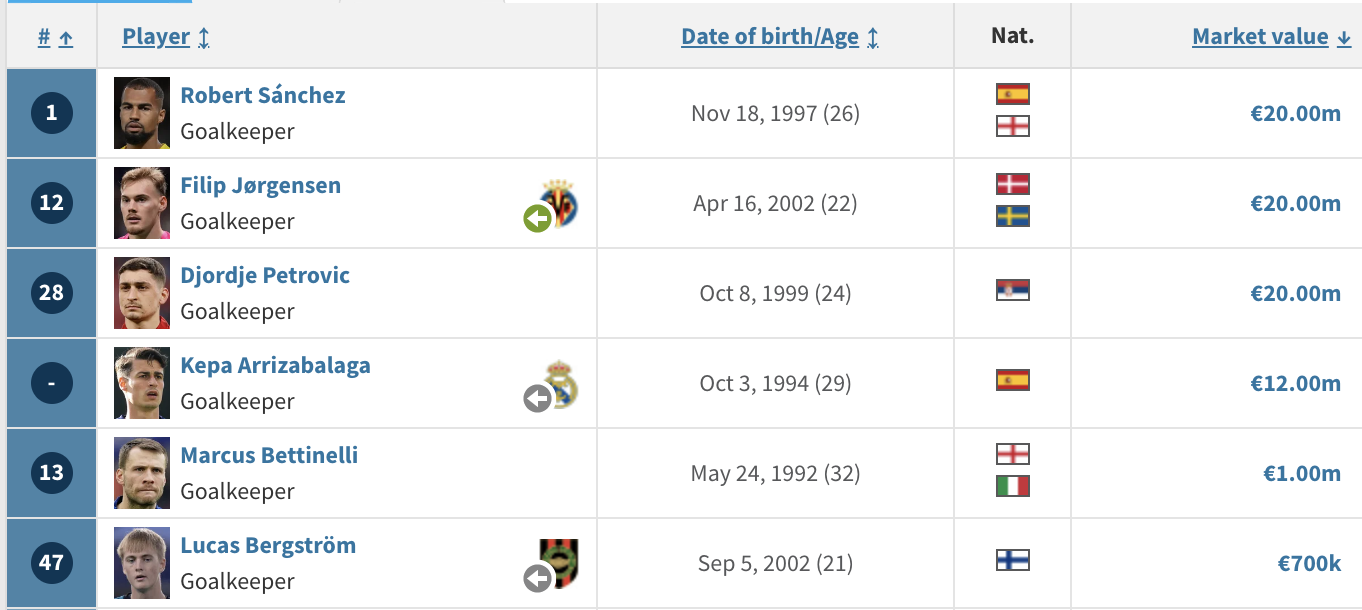Click the Real Madrid club crest icon
The image size is (1362, 610).
tap(561, 384)
